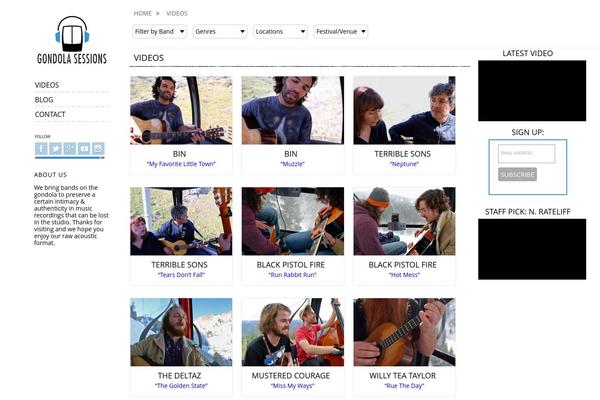This screenshot has width=600, height=400.
Task: Play the Latest Video player
Action: tap(532, 91)
